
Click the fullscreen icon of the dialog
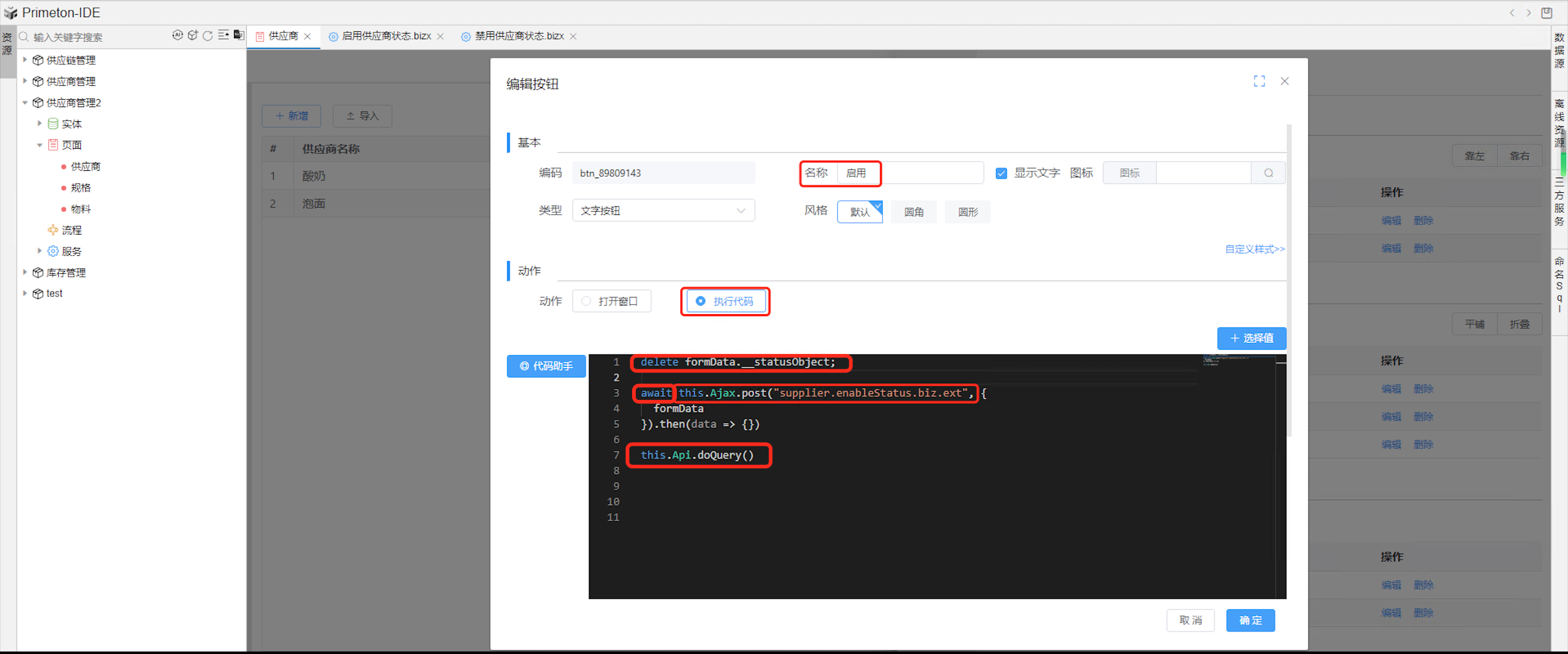coord(1259,81)
